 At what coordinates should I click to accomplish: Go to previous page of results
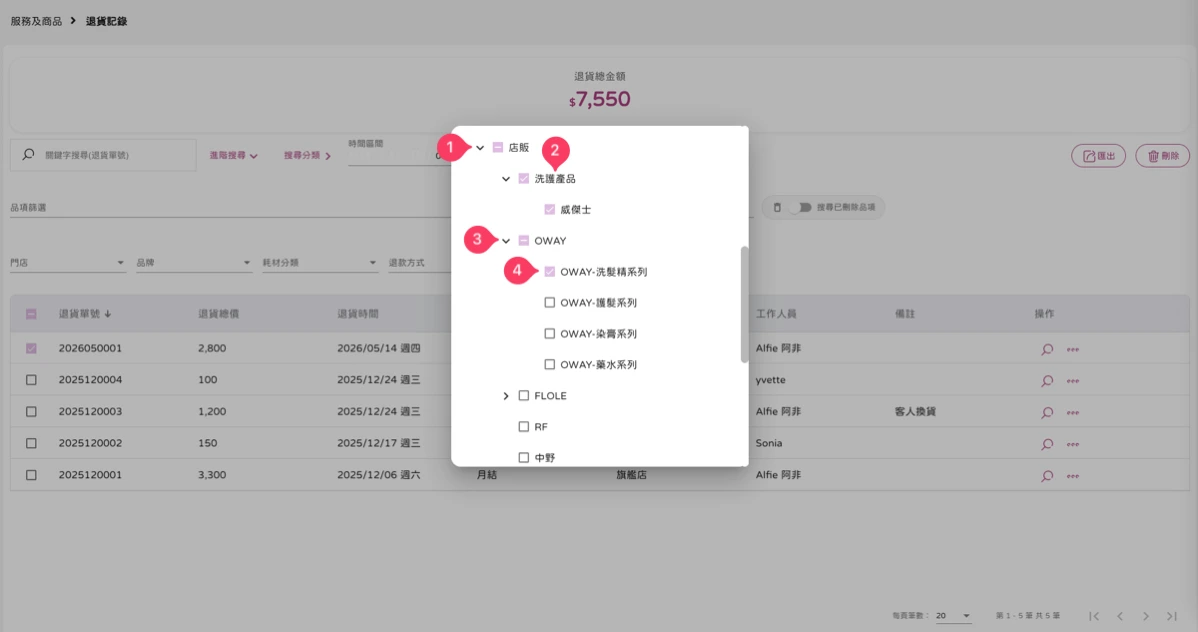coord(1120,616)
